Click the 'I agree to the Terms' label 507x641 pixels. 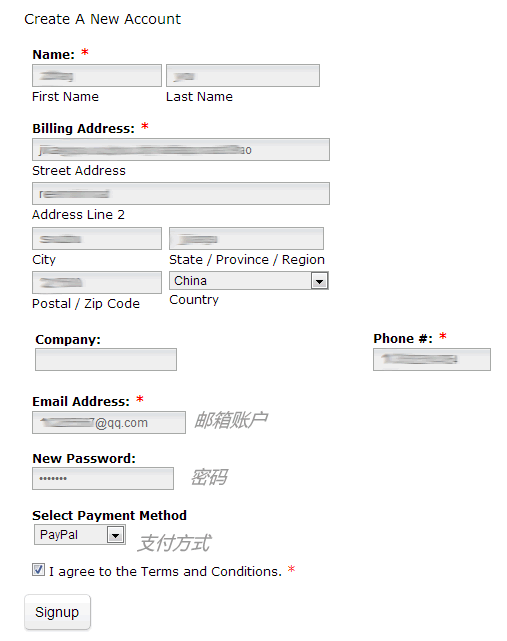pyautogui.click(x=165, y=572)
